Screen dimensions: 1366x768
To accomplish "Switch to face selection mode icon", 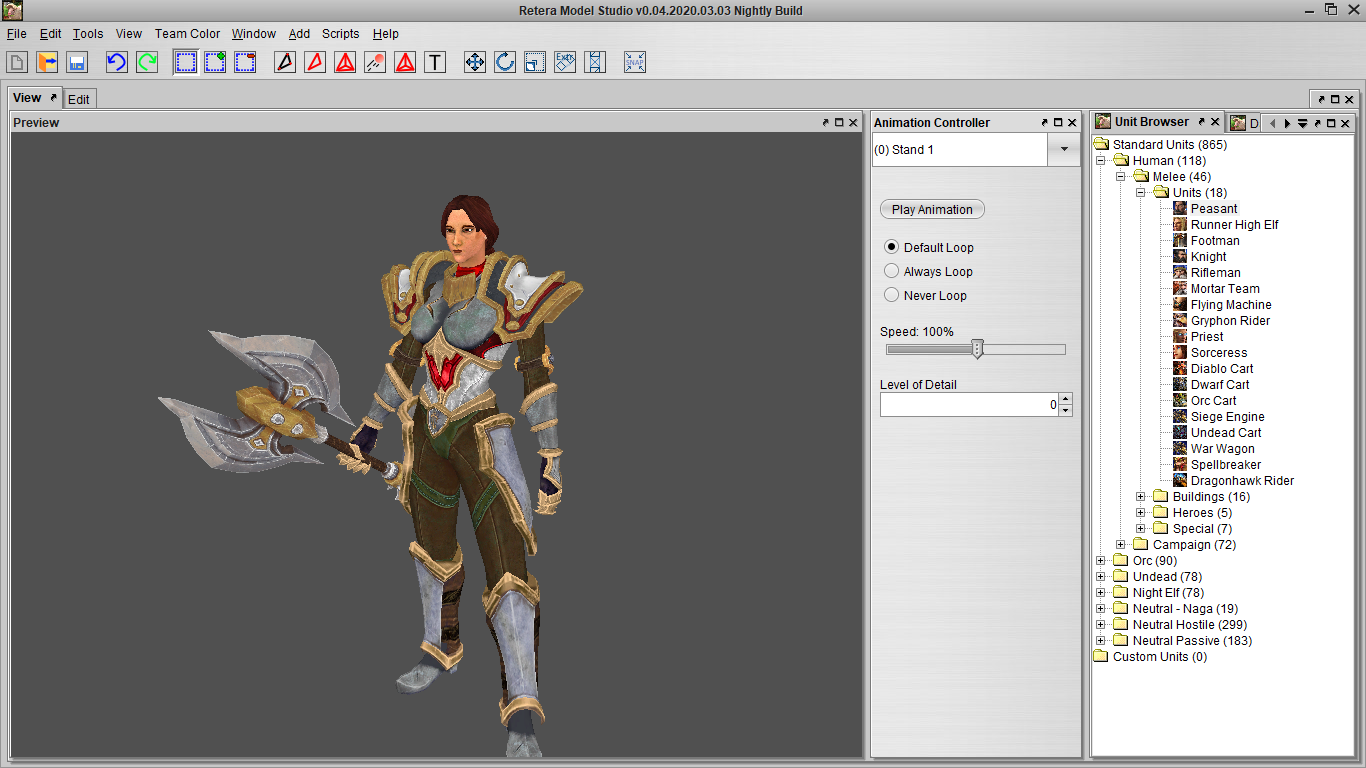I will tap(315, 62).
